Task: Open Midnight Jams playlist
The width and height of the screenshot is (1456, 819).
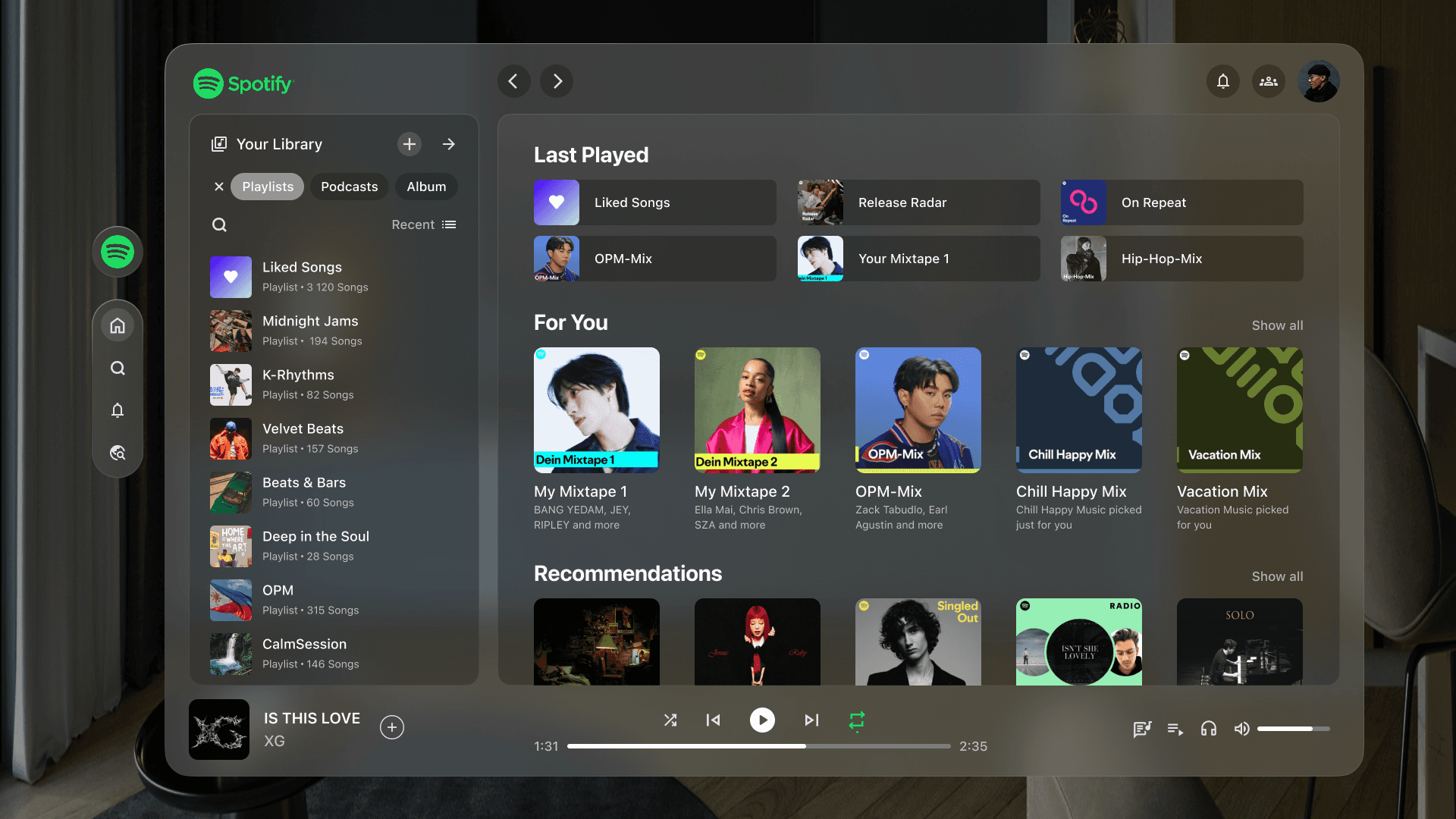Action: point(334,331)
